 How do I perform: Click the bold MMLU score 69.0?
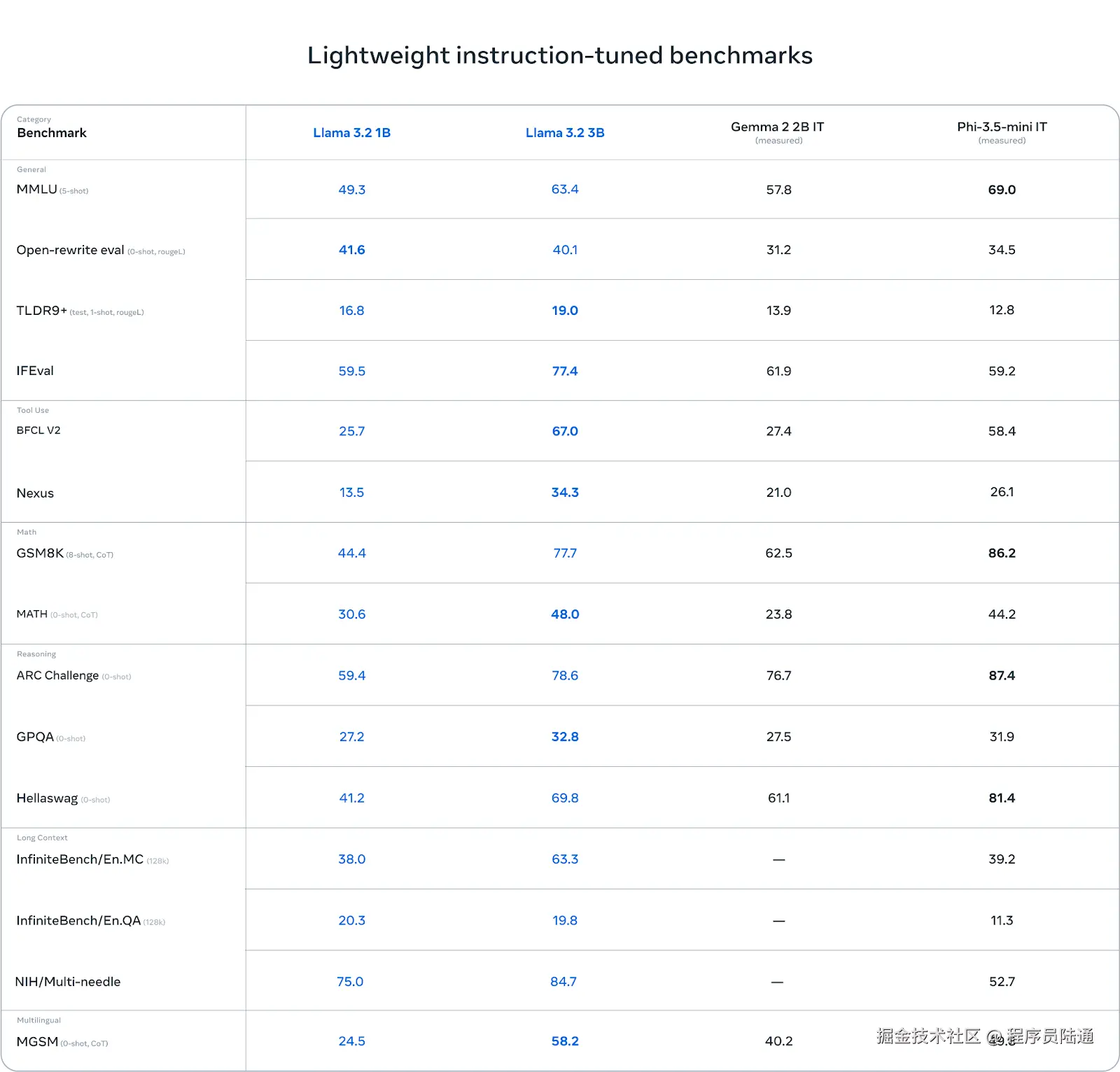click(1002, 190)
